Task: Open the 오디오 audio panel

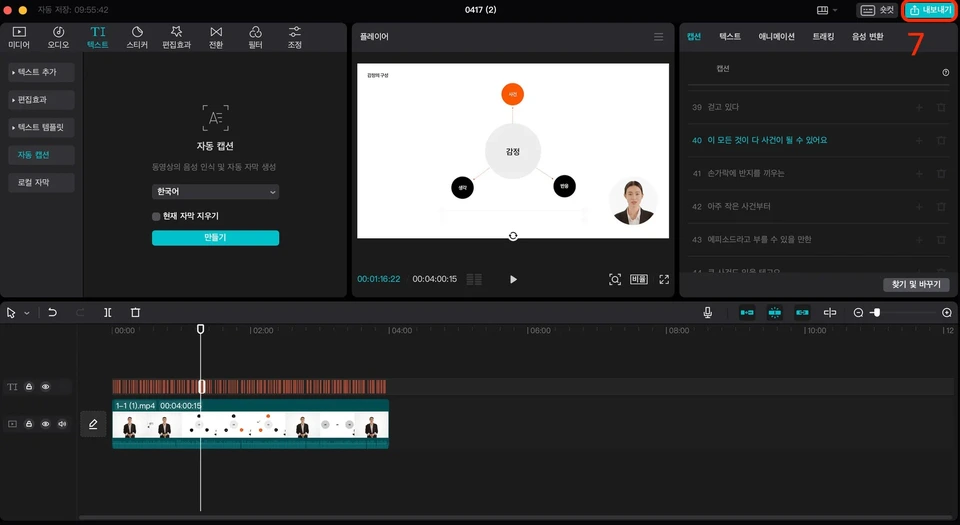Action: pyautogui.click(x=58, y=37)
